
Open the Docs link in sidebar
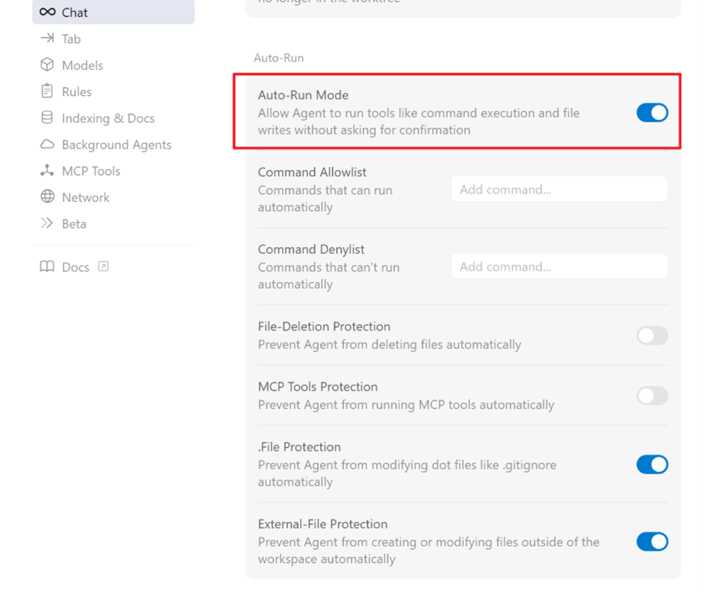coord(75,267)
